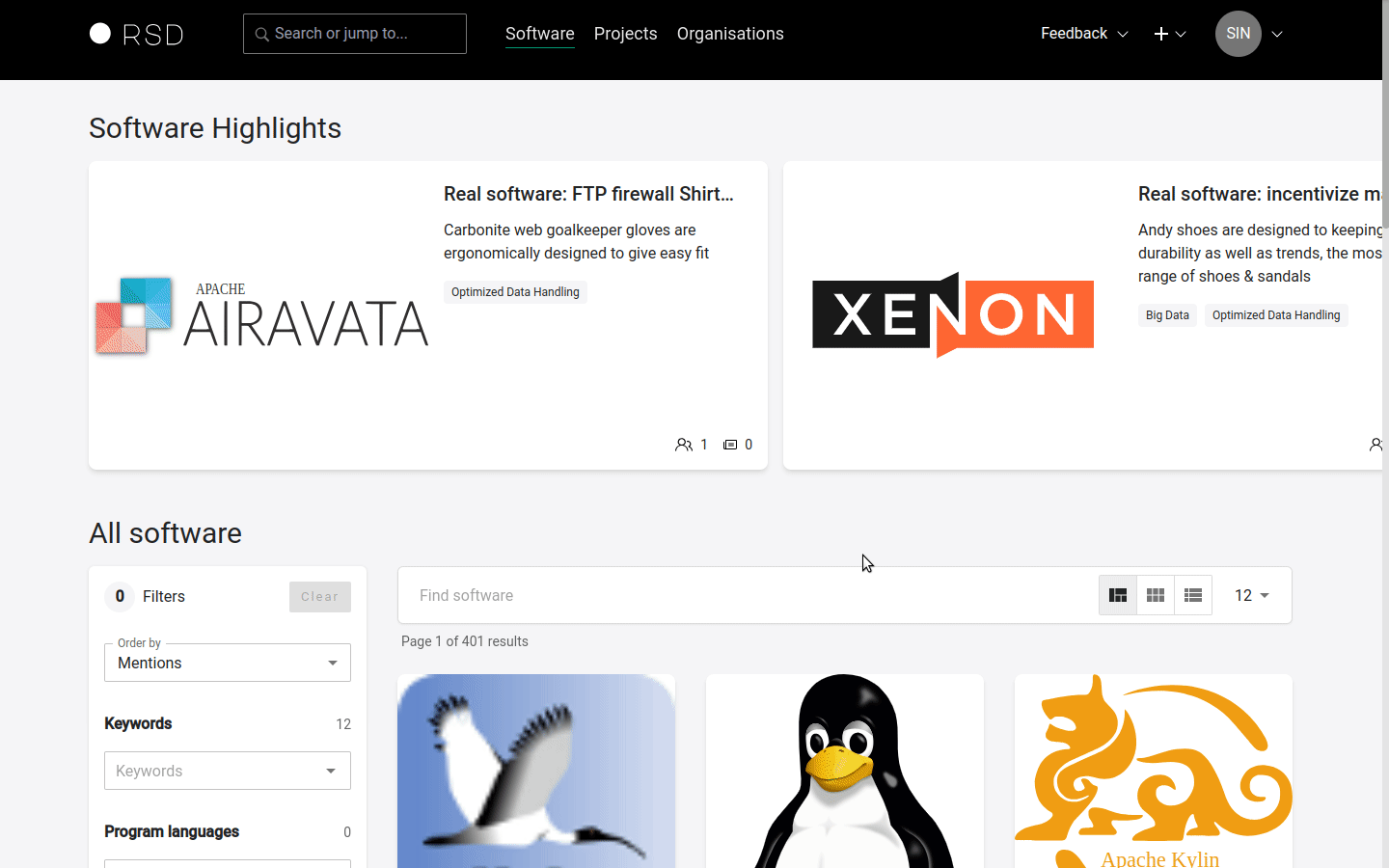The image size is (1389, 868).
Task: Open the Linux penguin software card
Action: [844, 772]
